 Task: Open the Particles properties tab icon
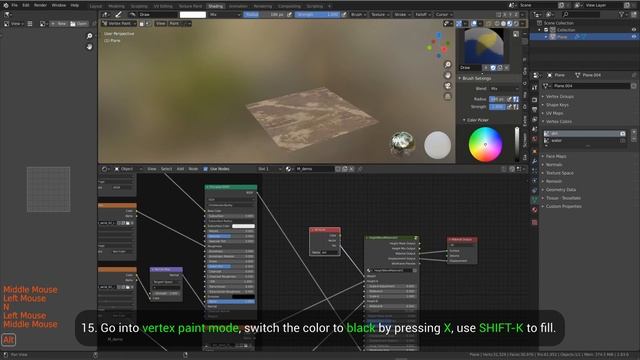pyautogui.click(x=535, y=171)
